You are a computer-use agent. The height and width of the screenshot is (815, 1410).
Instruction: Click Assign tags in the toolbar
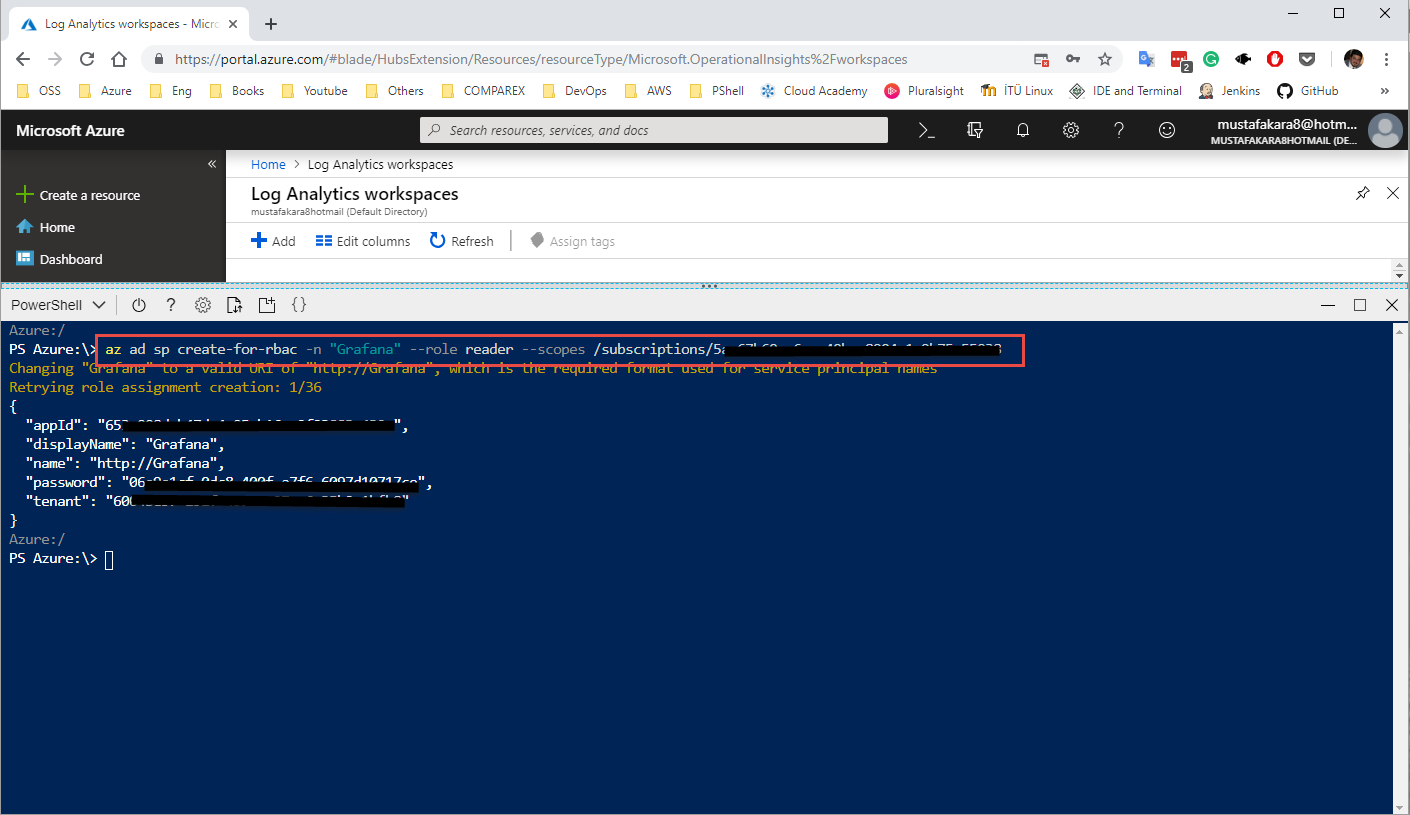(x=572, y=241)
